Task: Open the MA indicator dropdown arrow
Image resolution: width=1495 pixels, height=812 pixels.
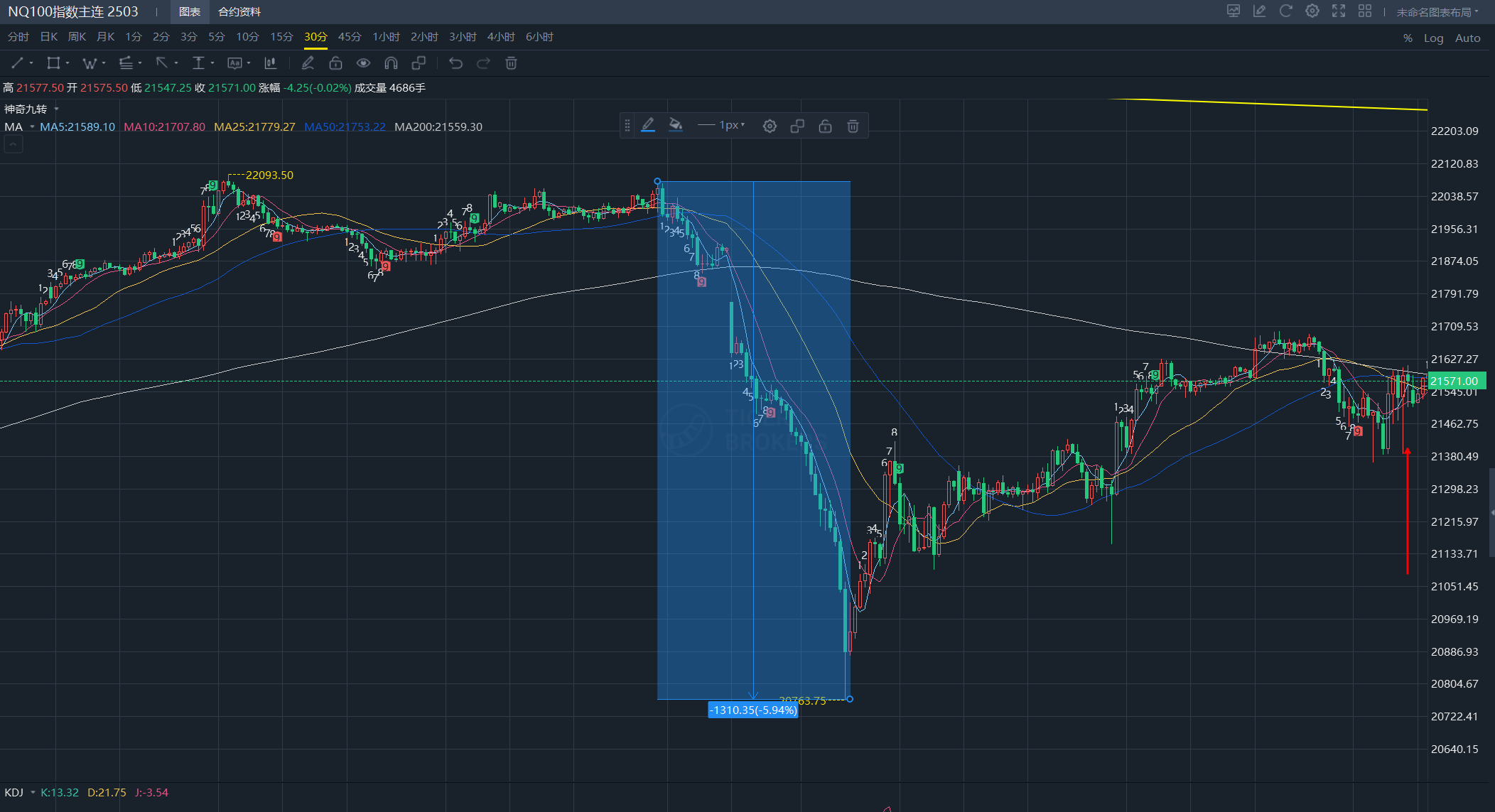Action: click(x=32, y=127)
